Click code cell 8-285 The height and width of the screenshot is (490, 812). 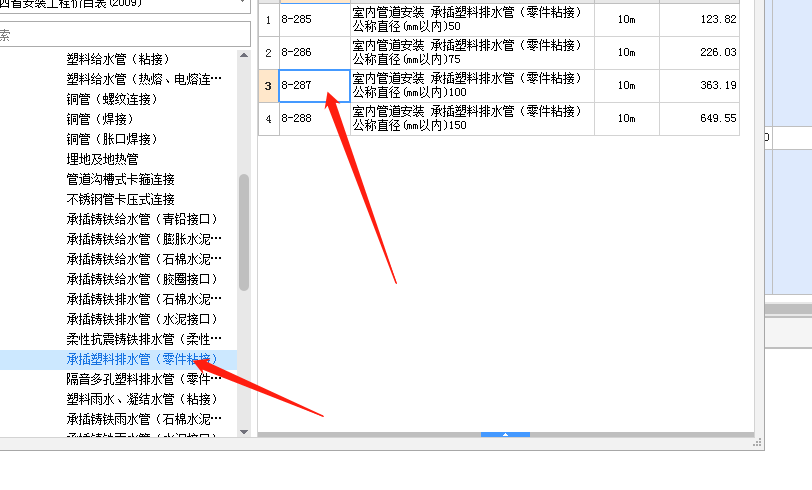(315, 20)
